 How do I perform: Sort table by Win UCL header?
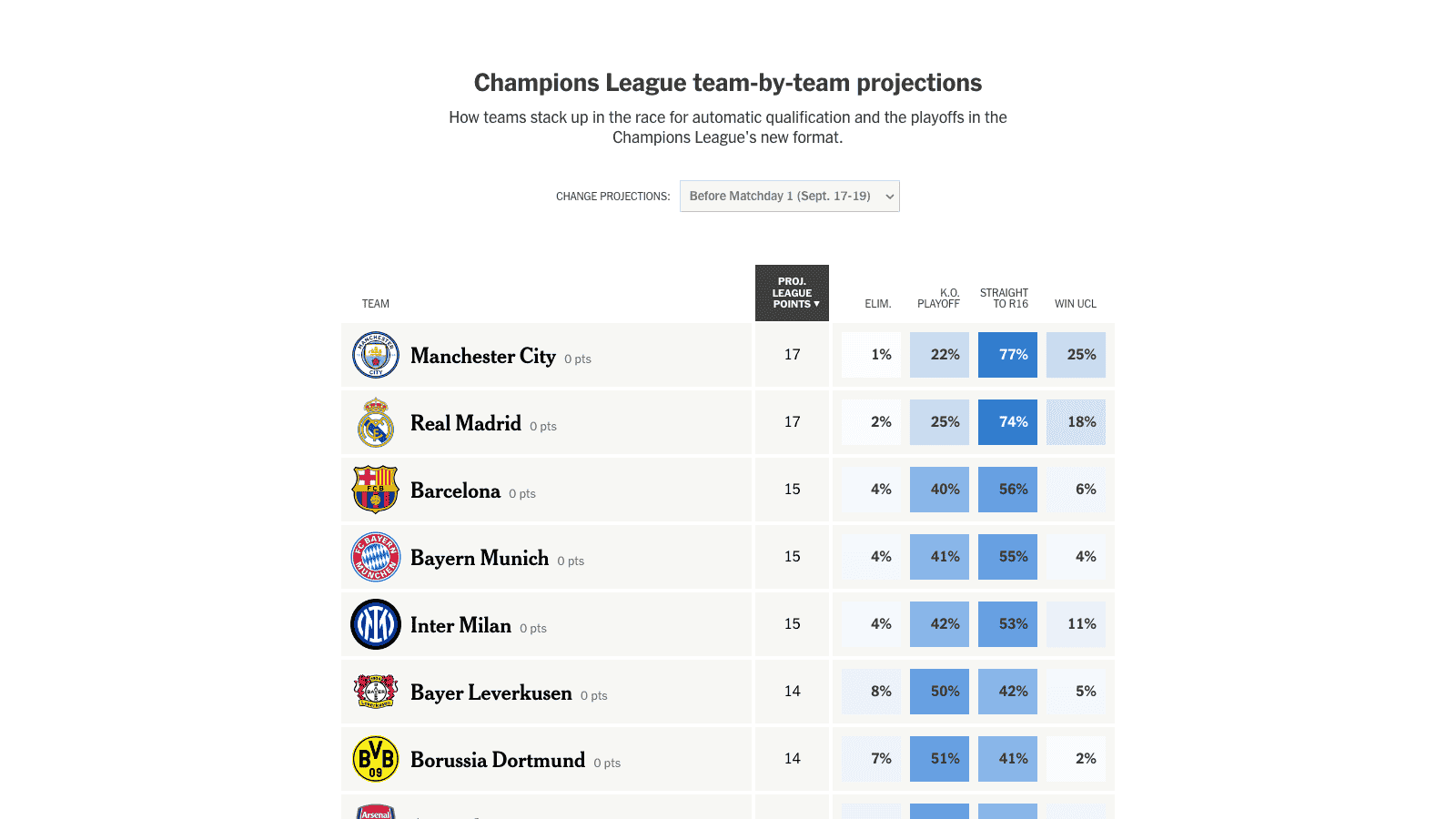(x=1075, y=304)
